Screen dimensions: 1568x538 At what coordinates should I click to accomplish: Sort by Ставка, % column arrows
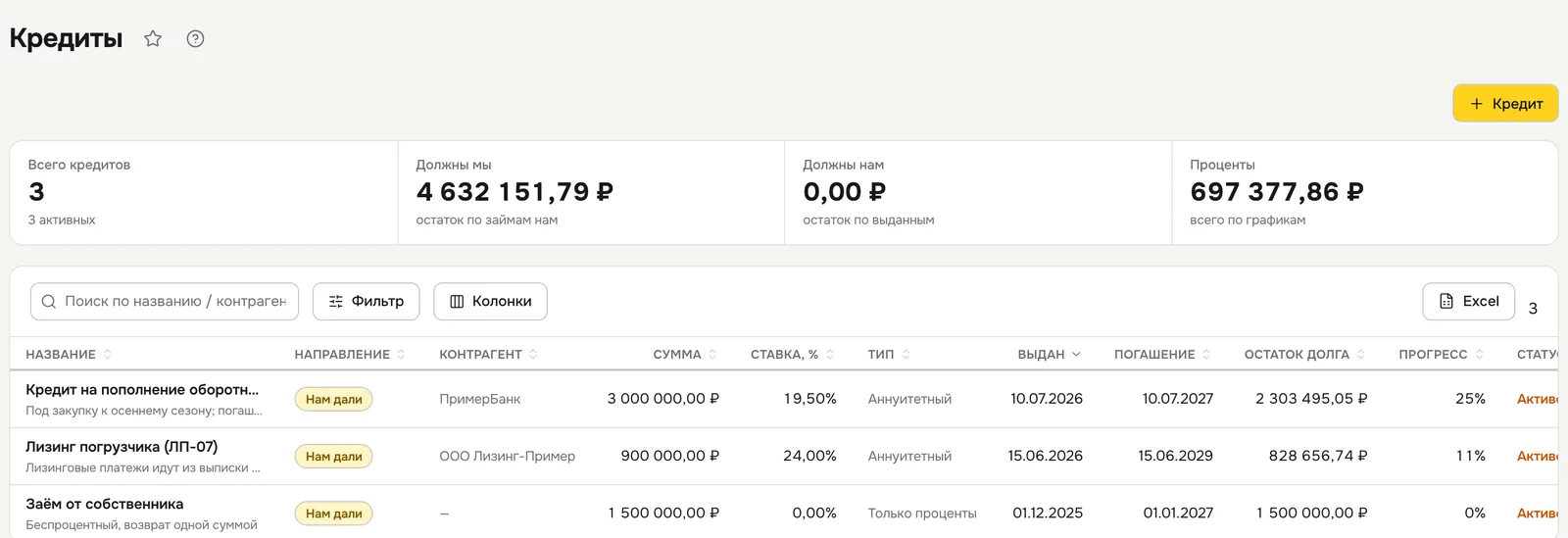(x=830, y=355)
